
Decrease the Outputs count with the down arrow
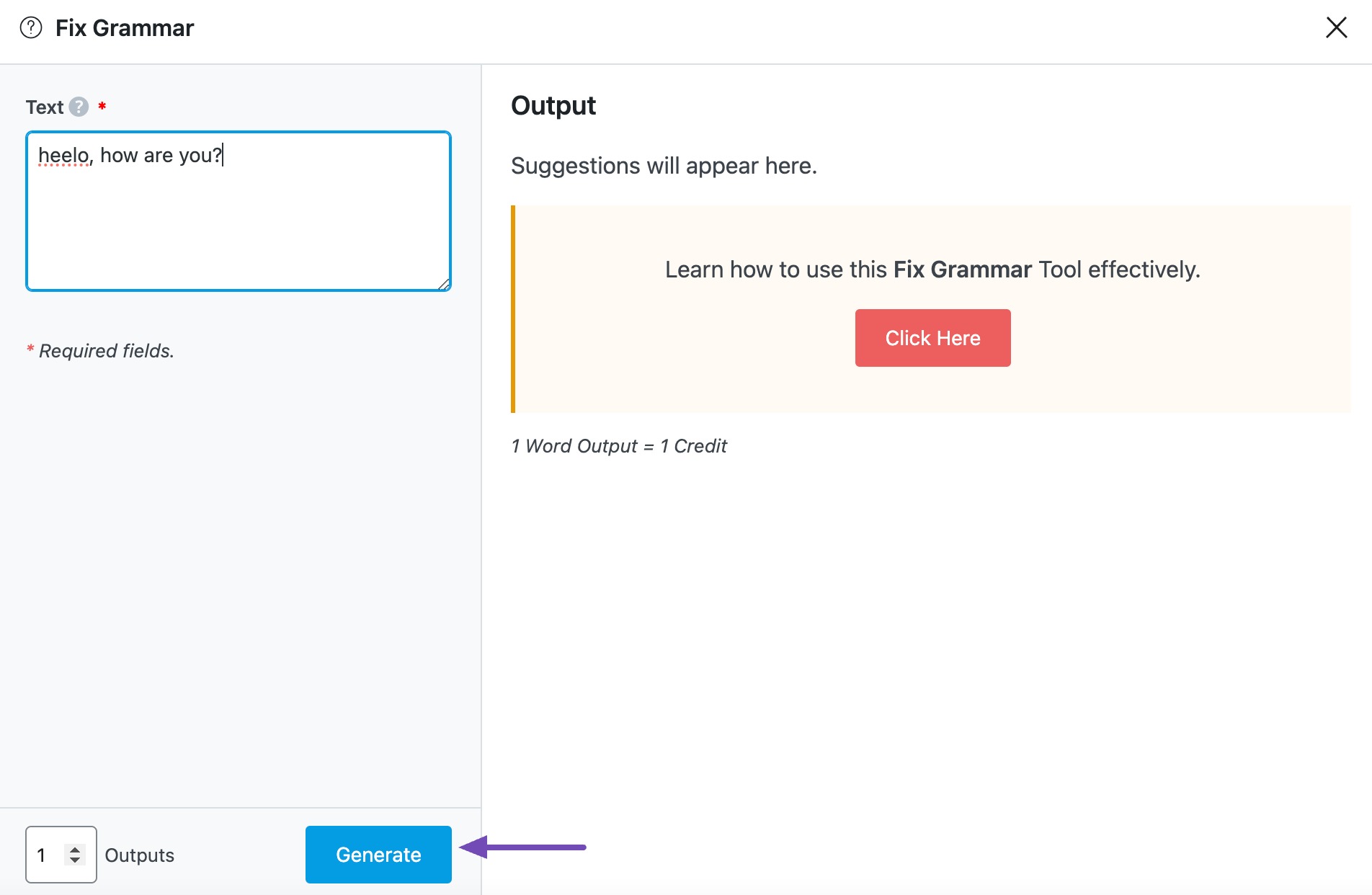tap(75, 860)
